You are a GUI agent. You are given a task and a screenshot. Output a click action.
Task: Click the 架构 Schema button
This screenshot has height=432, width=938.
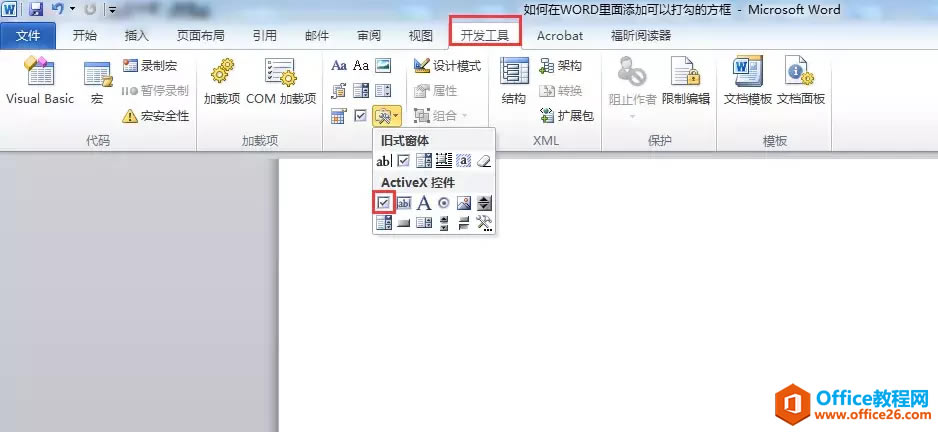(561, 65)
